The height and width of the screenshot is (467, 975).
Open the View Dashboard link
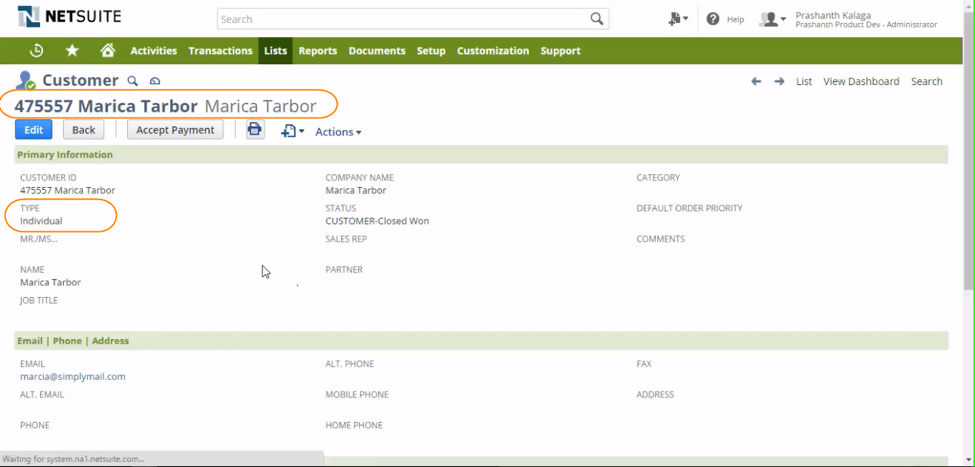click(861, 81)
